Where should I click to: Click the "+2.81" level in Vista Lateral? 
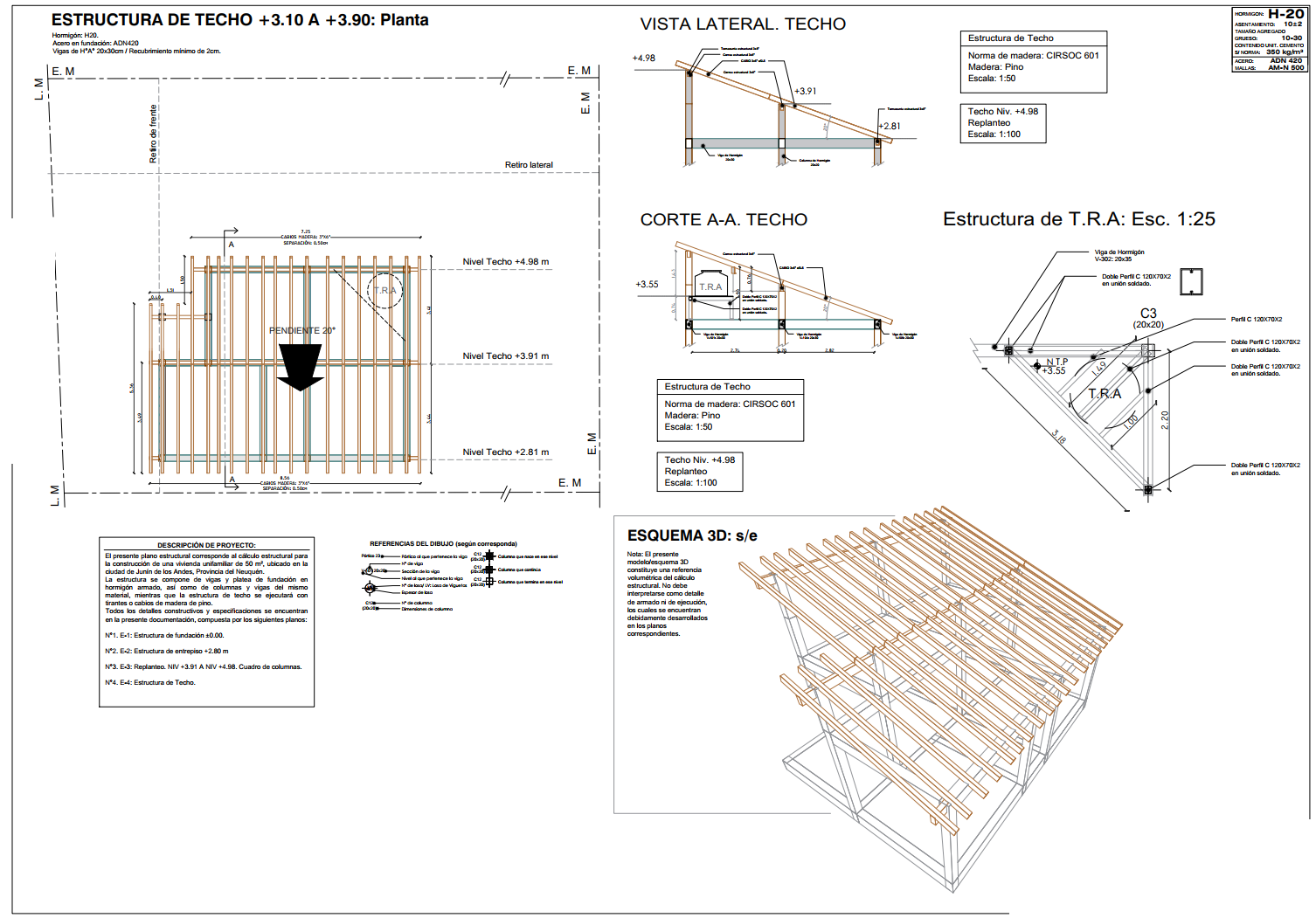890,127
